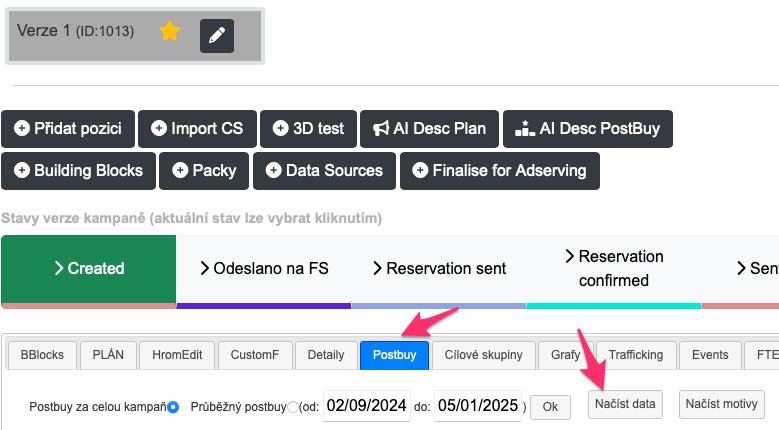Run the 3D test

tap(308, 129)
